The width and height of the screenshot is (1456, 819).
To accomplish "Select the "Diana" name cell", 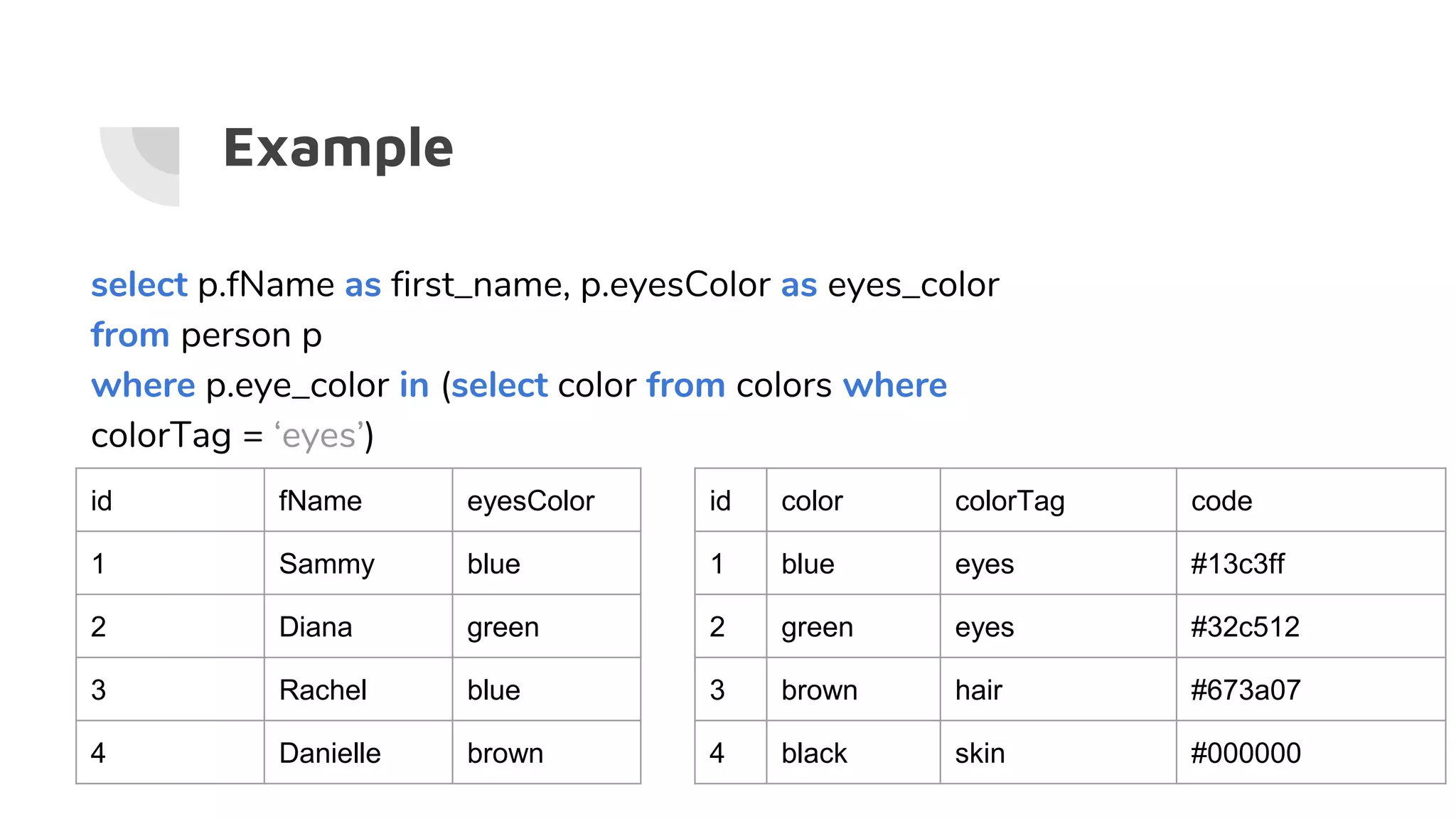I will point(316,627).
